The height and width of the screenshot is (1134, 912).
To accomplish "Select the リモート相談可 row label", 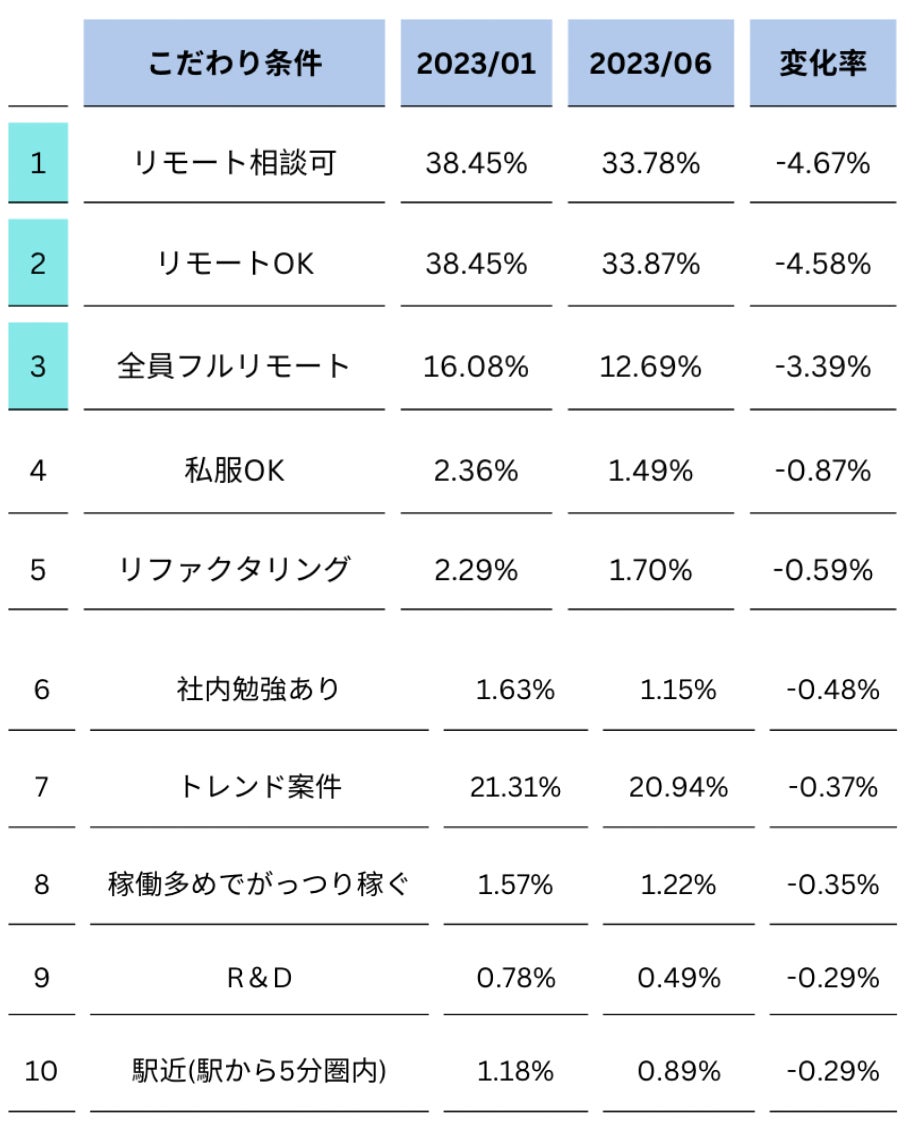I will pyautogui.click(x=235, y=163).
